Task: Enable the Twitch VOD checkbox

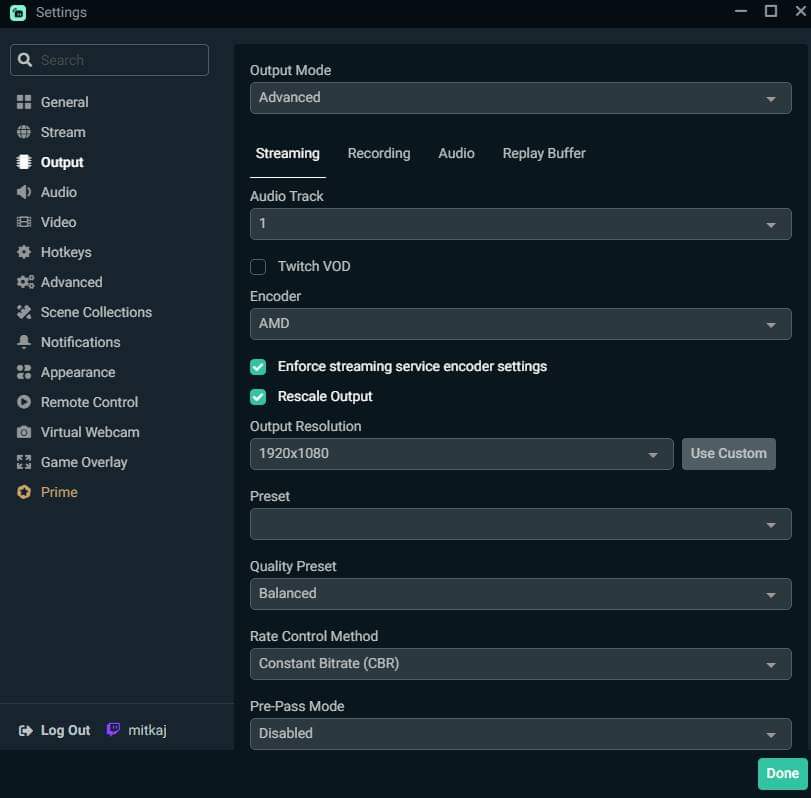Action: [x=258, y=267]
